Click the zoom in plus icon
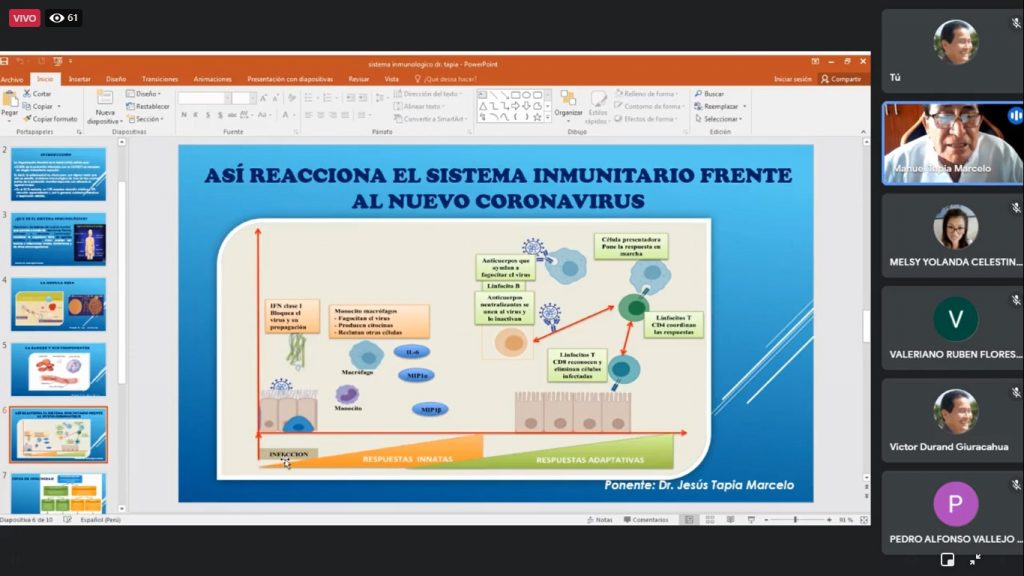 click(829, 520)
